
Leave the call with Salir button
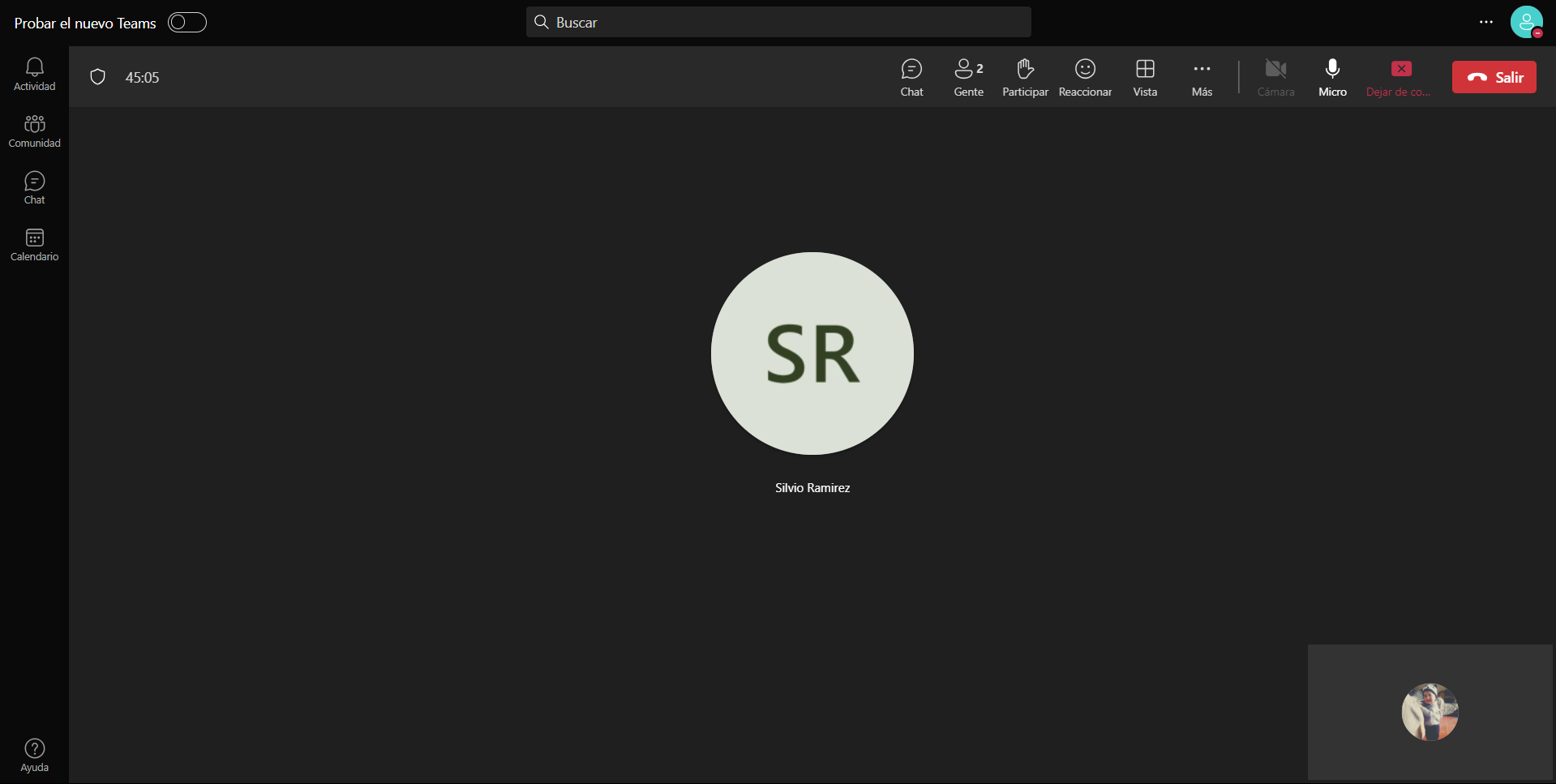(1494, 77)
